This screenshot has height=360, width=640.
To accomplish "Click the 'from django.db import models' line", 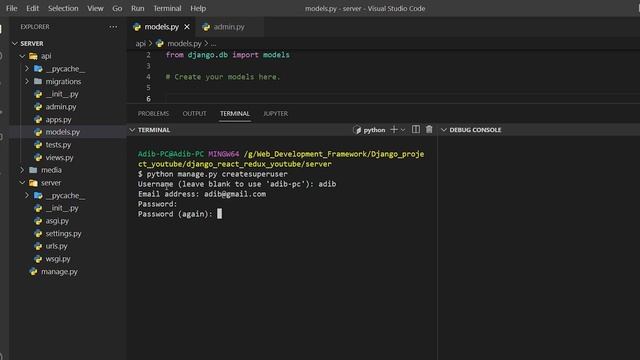I will coord(227,55).
